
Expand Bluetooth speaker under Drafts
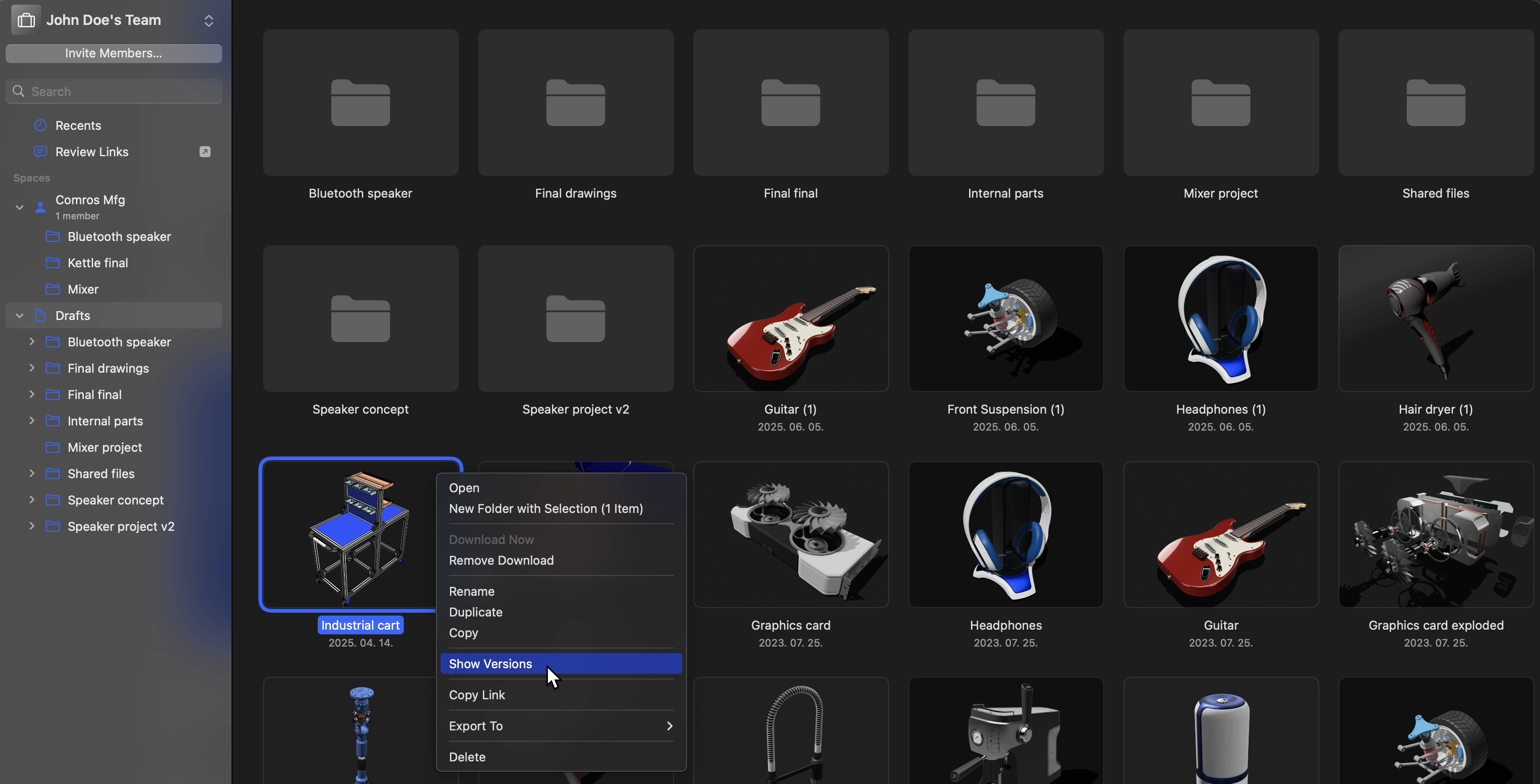tap(32, 342)
